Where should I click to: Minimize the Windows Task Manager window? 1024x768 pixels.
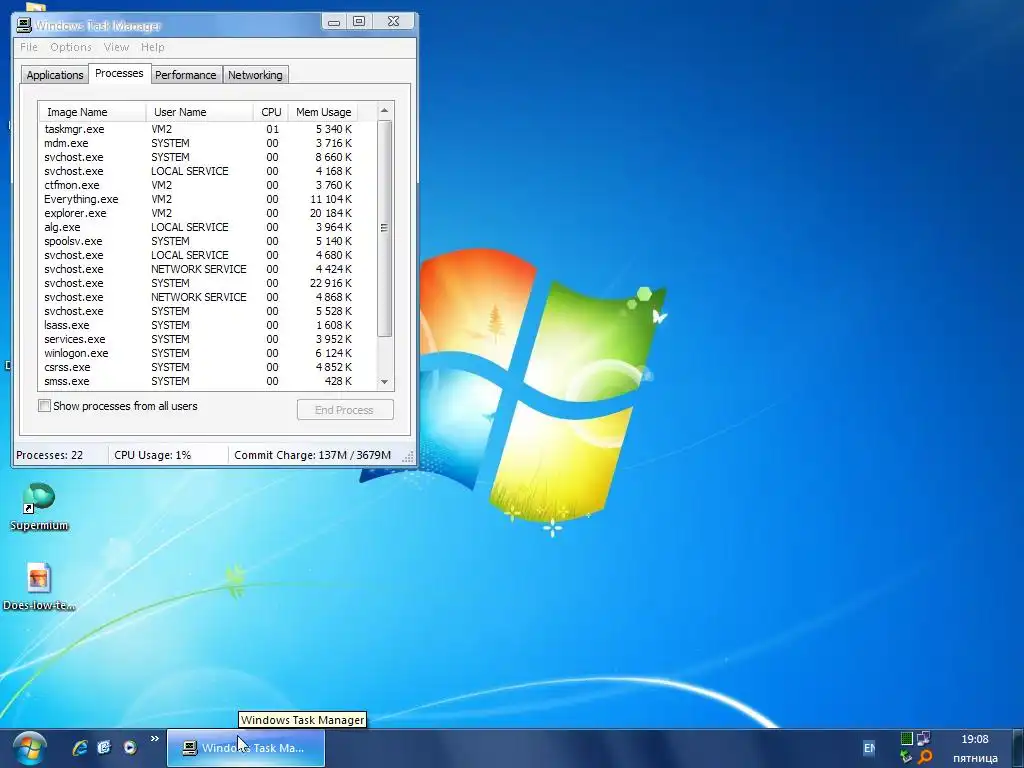[x=334, y=22]
